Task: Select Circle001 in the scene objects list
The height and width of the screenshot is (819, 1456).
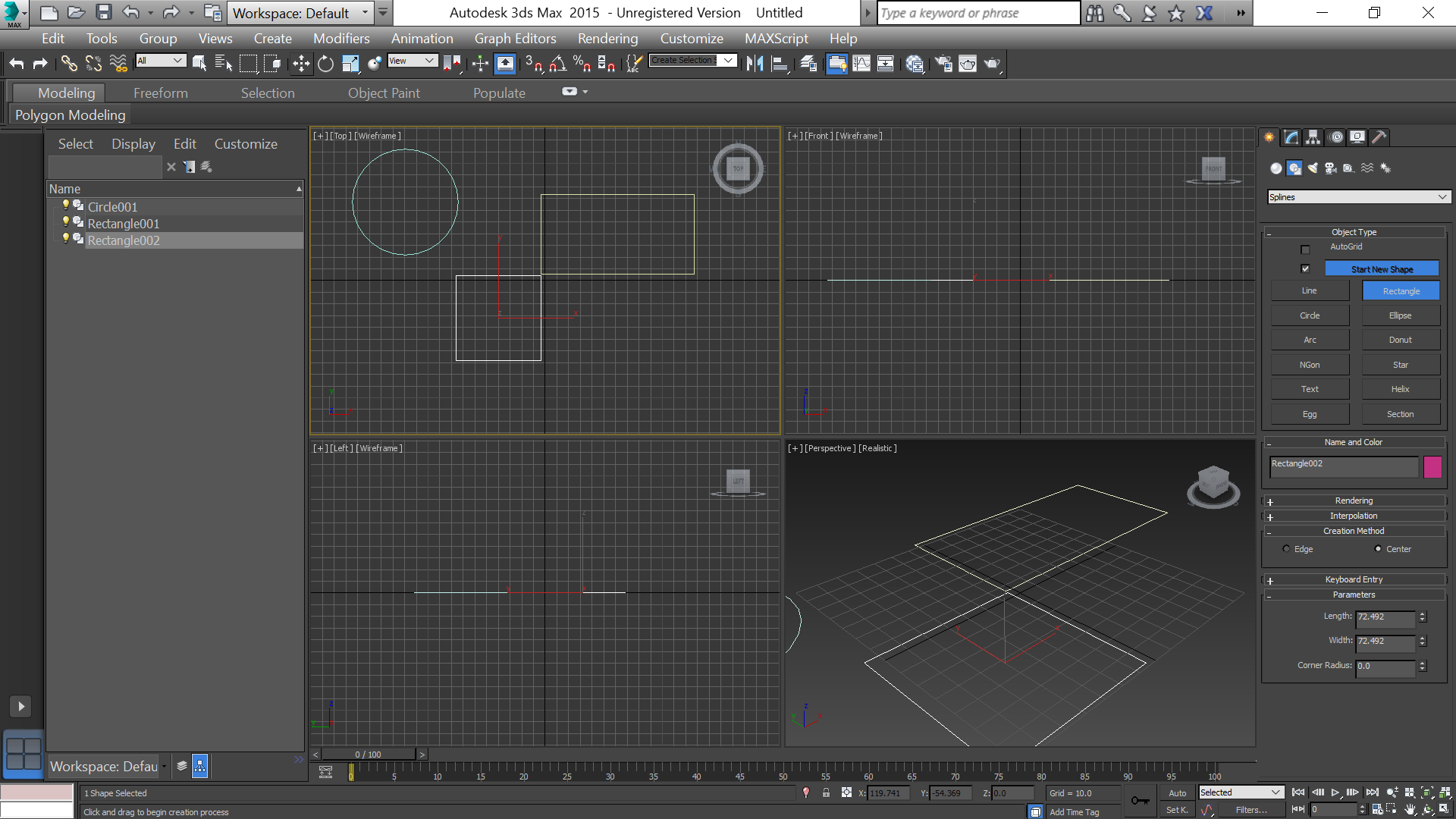Action: [x=112, y=206]
